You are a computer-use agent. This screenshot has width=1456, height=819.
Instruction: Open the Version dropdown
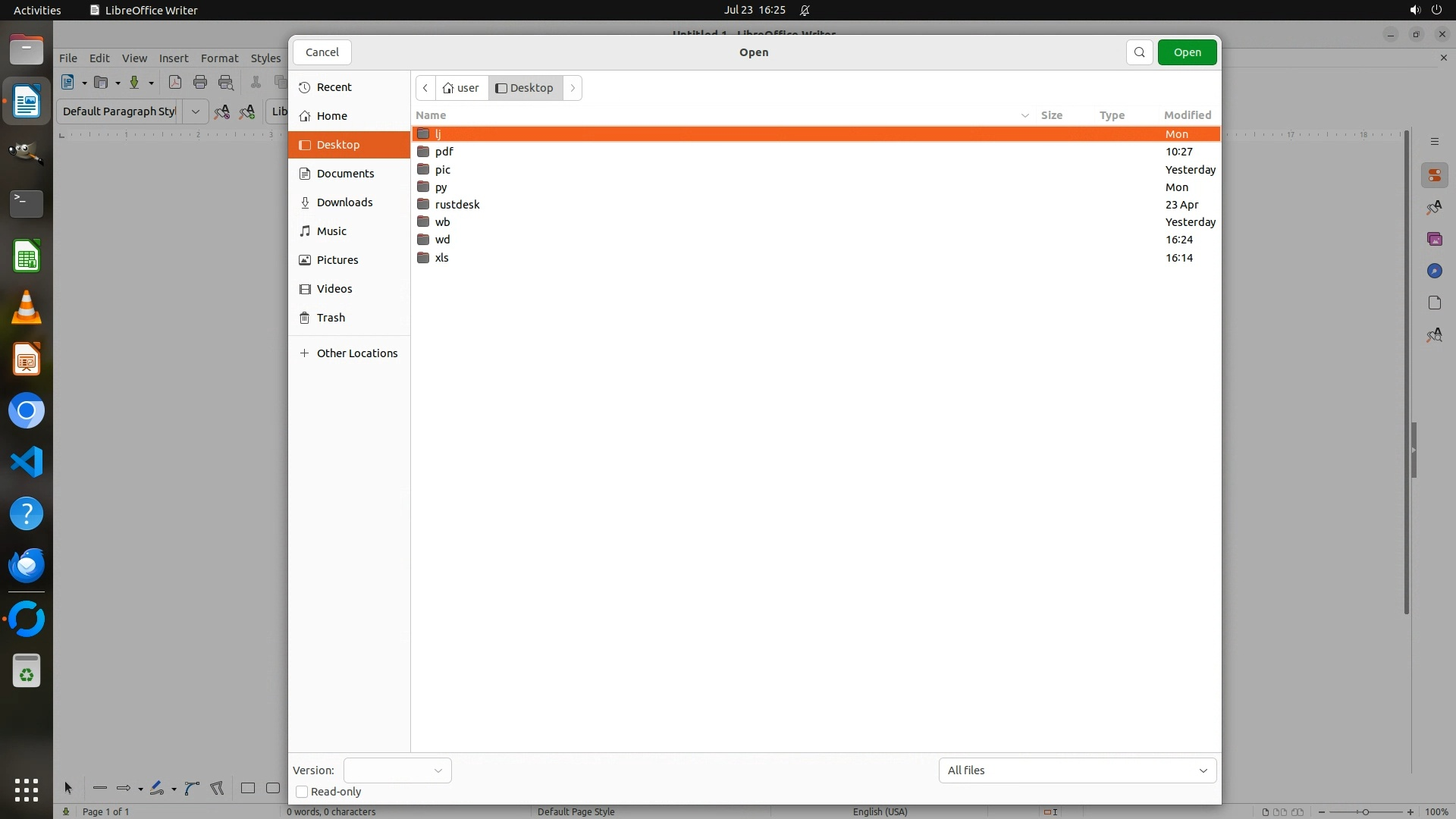click(x=397, y=770)
